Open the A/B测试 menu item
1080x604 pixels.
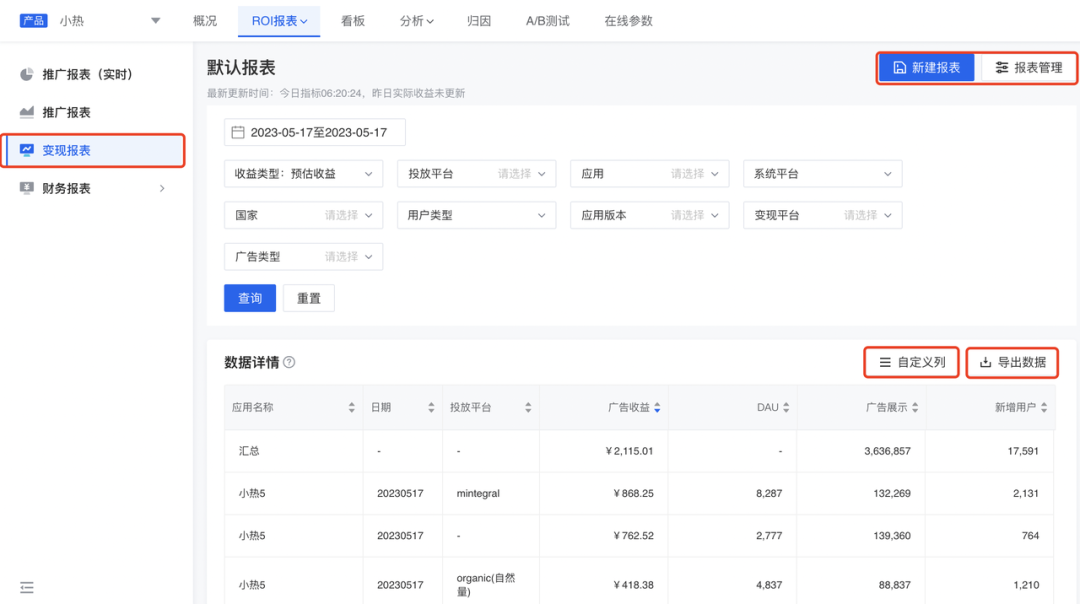click(548, 19)
